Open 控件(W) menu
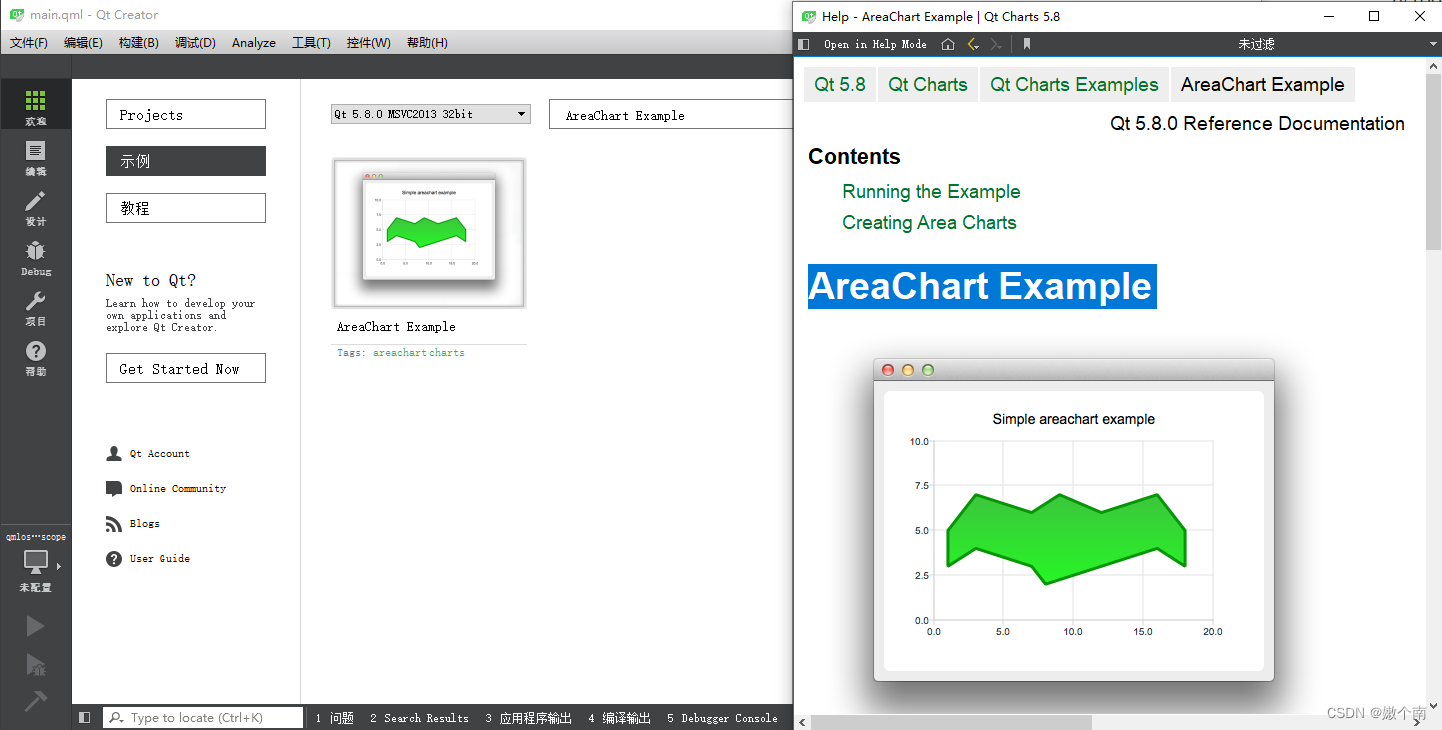The height and width of the screenshot is (730, 1442). pyautogui.click(x=368, y=42)
